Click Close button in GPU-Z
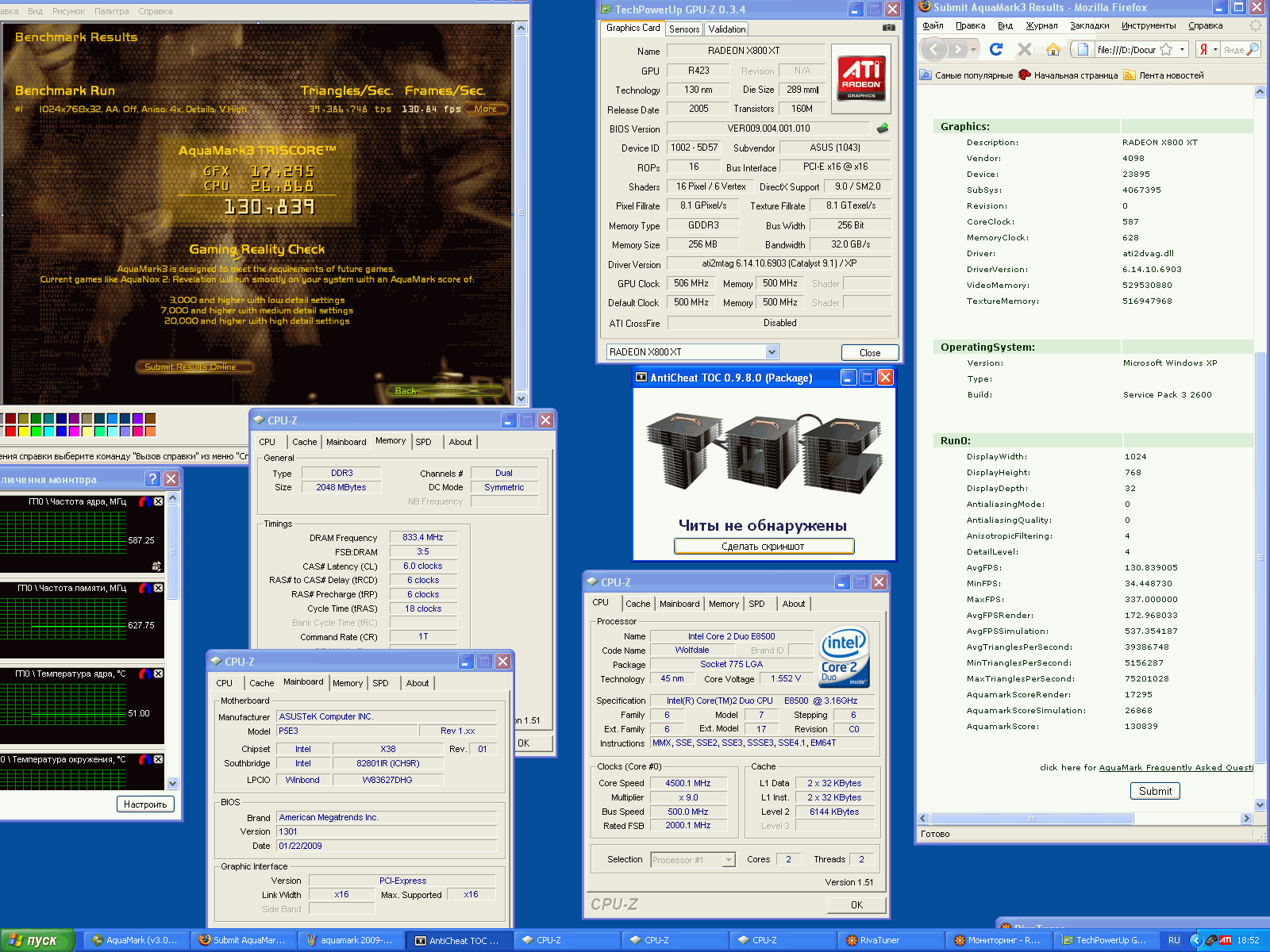The image size is (1270, 952). (870, 353)
